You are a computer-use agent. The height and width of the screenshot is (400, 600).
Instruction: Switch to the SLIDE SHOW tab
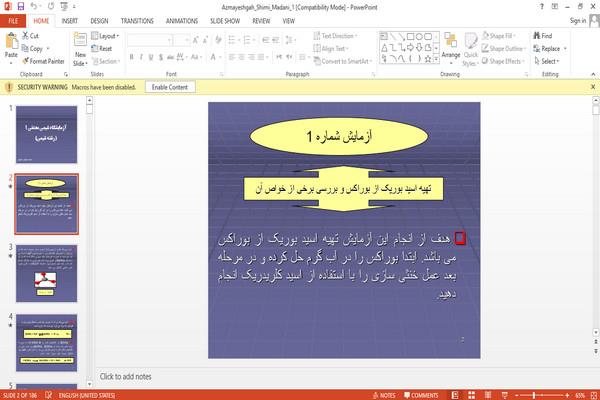click(225, 21)
